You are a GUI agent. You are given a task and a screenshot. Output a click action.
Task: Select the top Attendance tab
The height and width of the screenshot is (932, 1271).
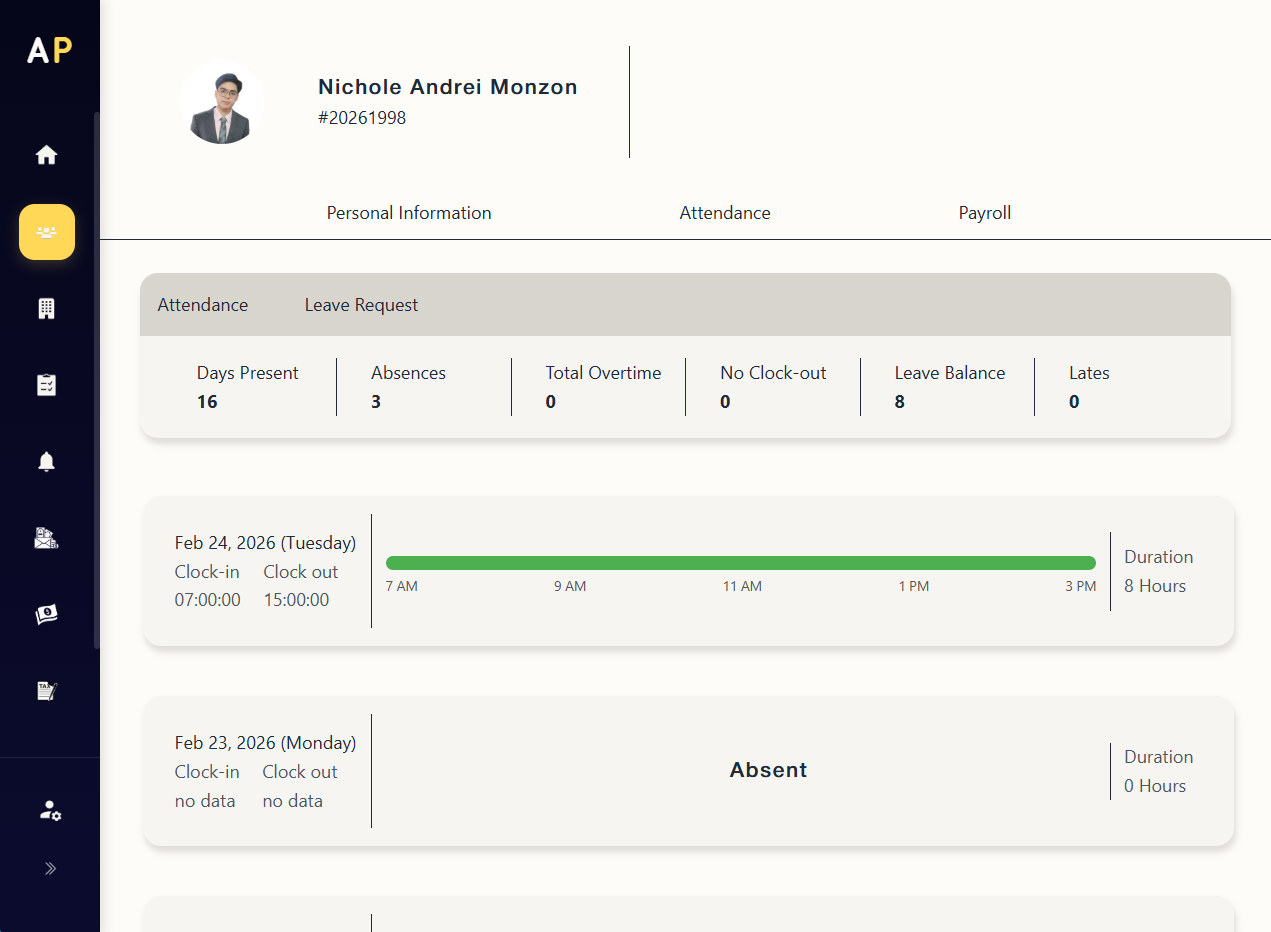pos(724,213)
